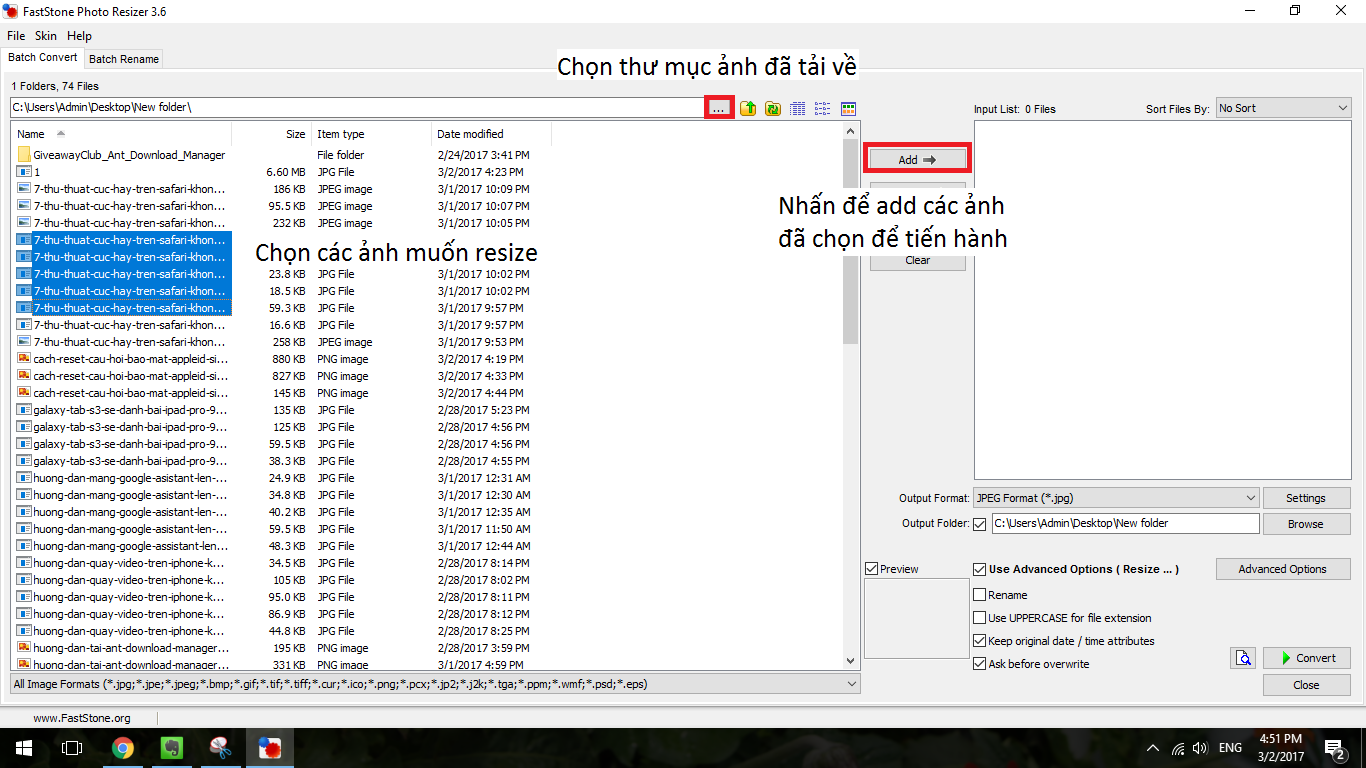Click the Add button
Screen dimensions: 1366x768
click(917, 159)
